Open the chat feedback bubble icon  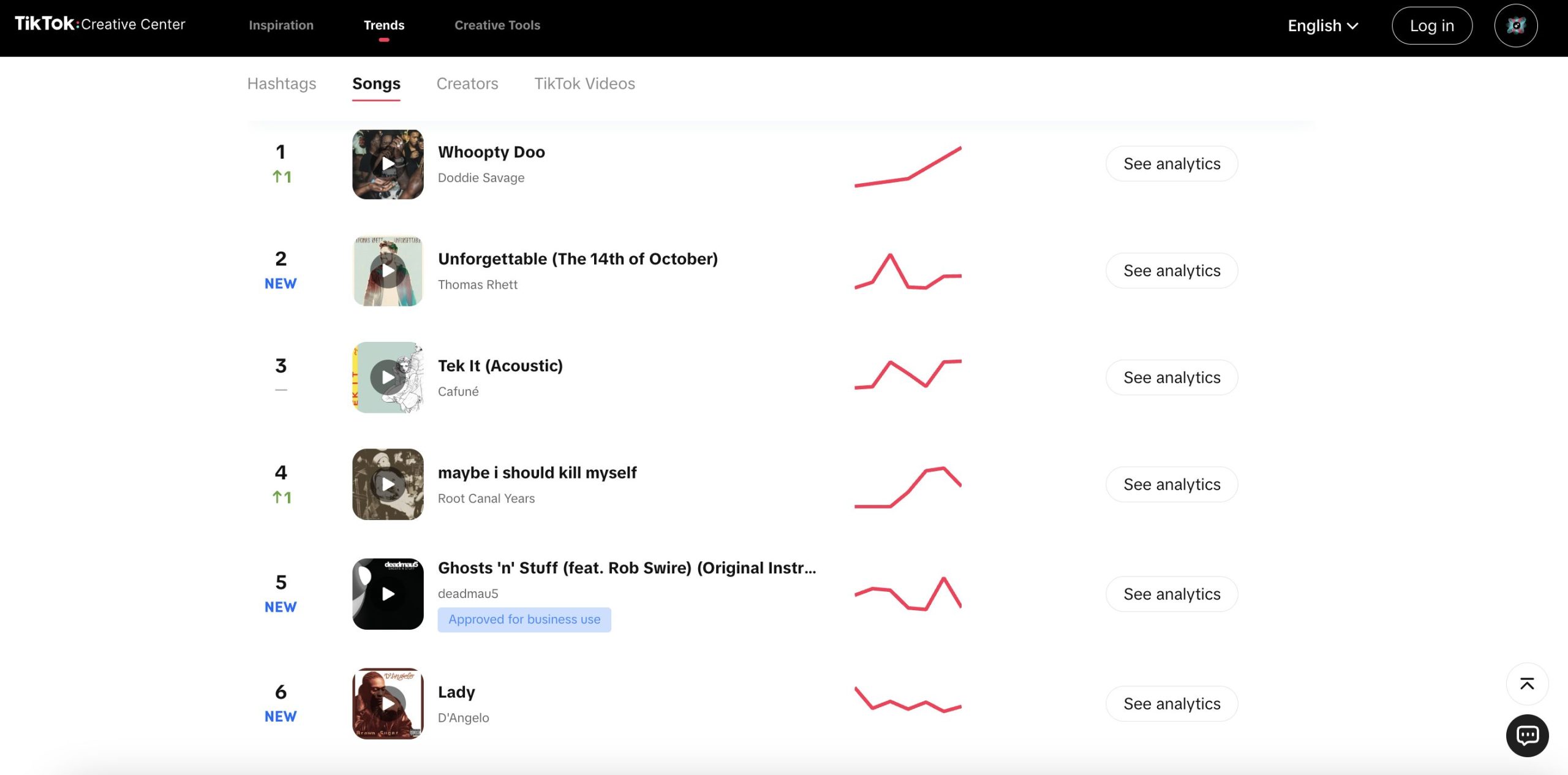point(1527,735)
